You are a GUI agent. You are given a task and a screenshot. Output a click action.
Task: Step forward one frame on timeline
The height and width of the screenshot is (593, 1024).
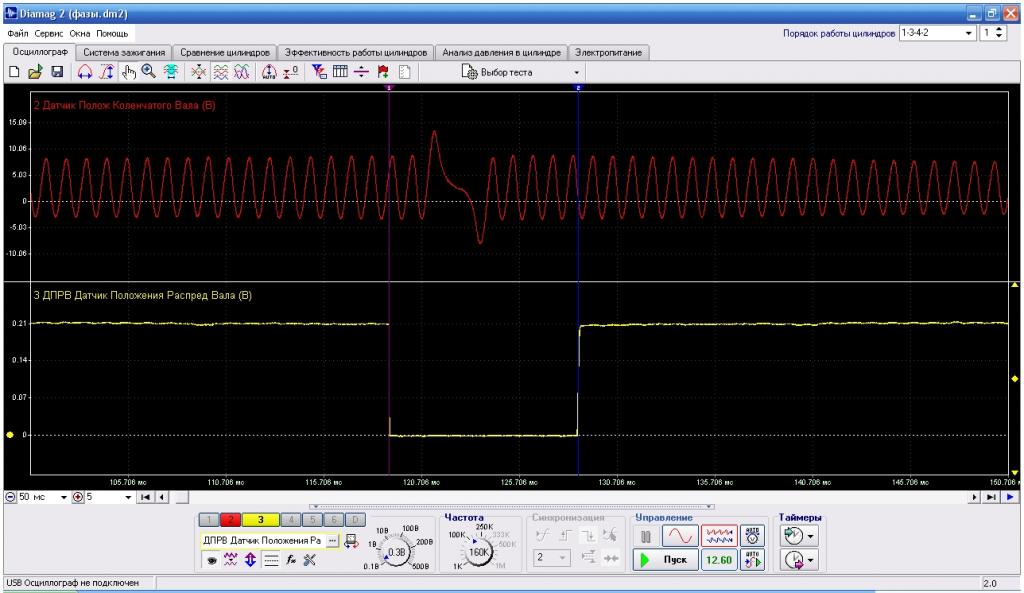[x=974, y=497]
